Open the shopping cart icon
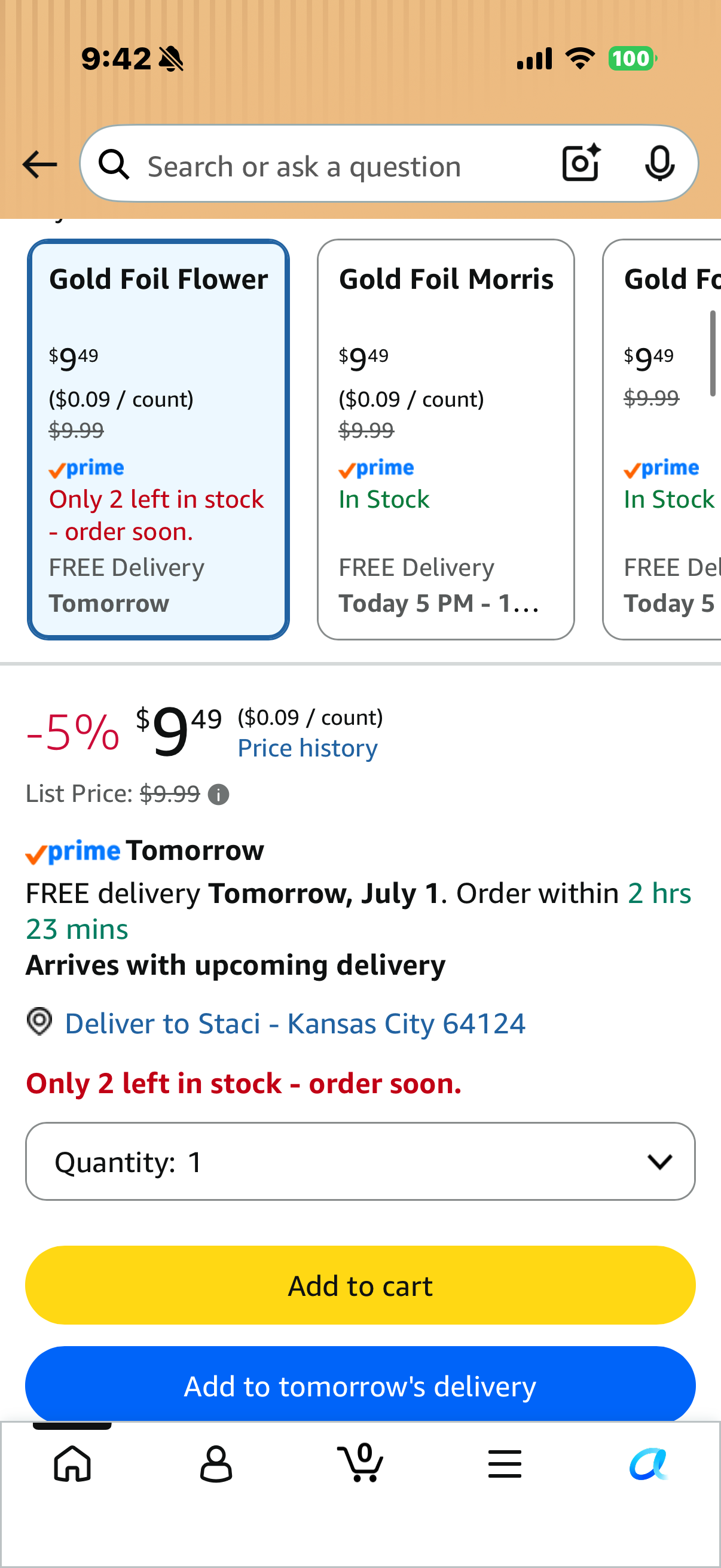 (360, 1462)
